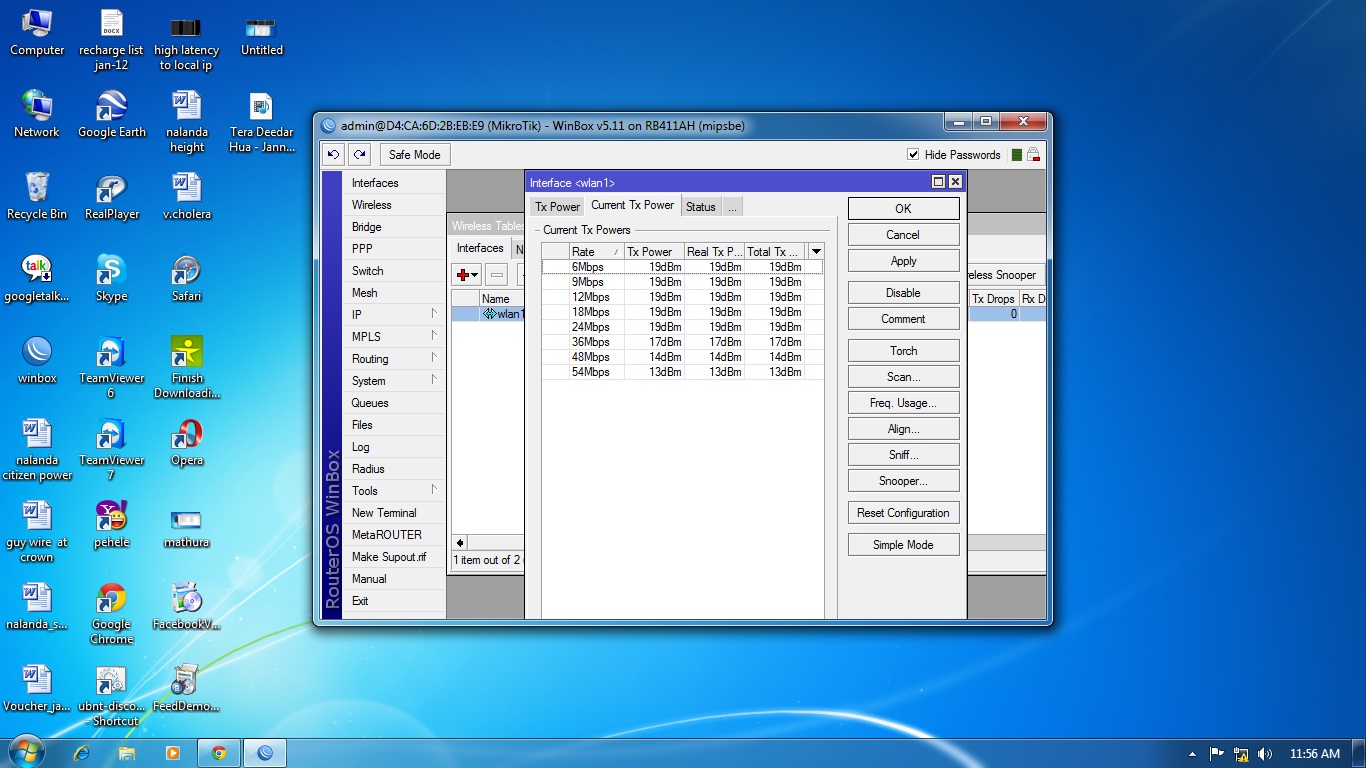Image resolution: width=1366 pixels, height=768 pixels.
Task: Click the taskbar clock showing 11:56 AM
Action: 1315,754
